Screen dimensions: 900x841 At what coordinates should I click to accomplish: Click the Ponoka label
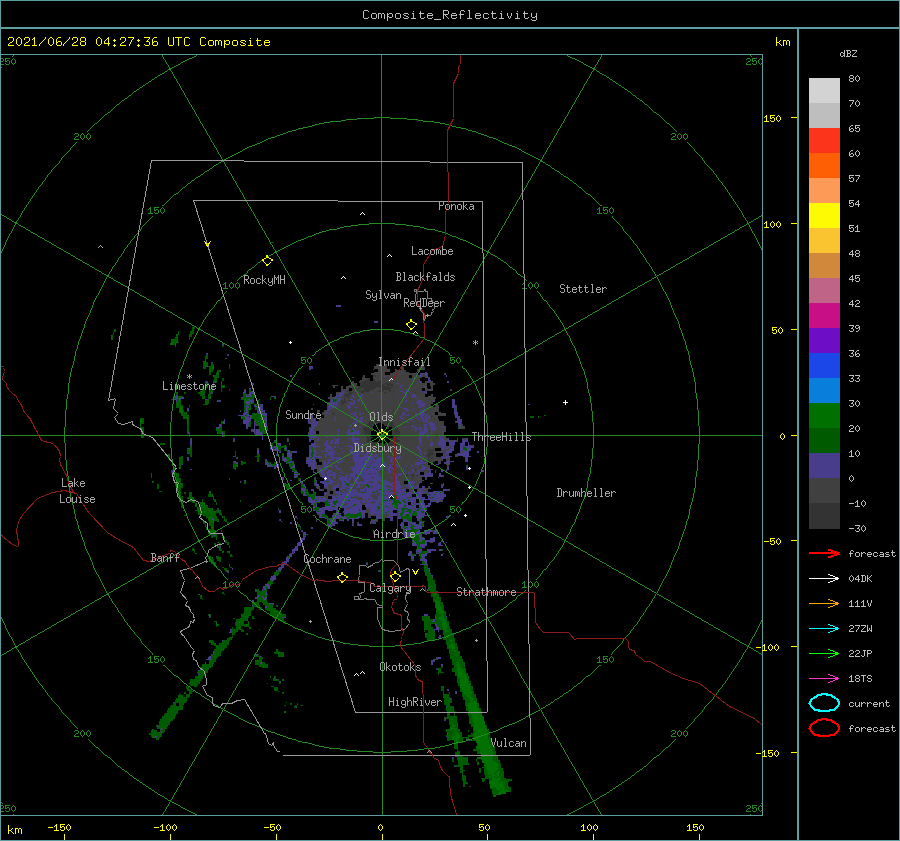456,206
